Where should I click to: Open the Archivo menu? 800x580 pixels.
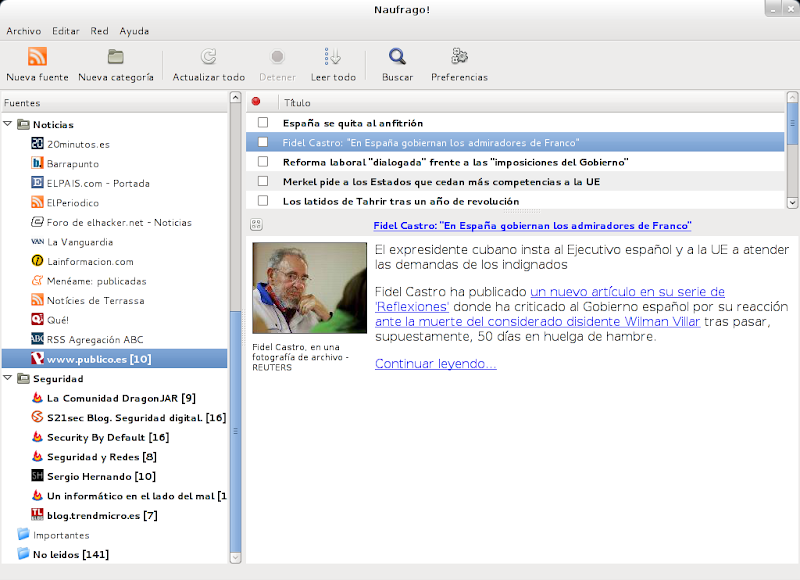23,31
